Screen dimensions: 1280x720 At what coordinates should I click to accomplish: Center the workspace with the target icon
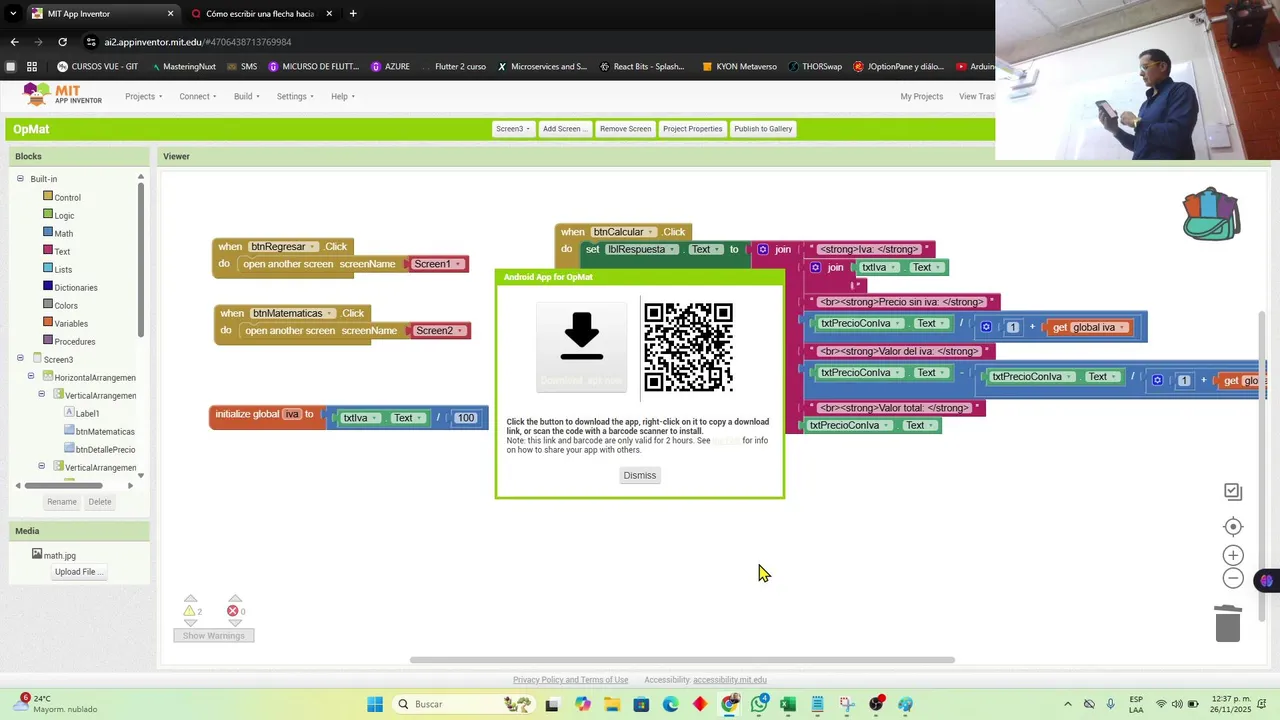point(1233,527)
